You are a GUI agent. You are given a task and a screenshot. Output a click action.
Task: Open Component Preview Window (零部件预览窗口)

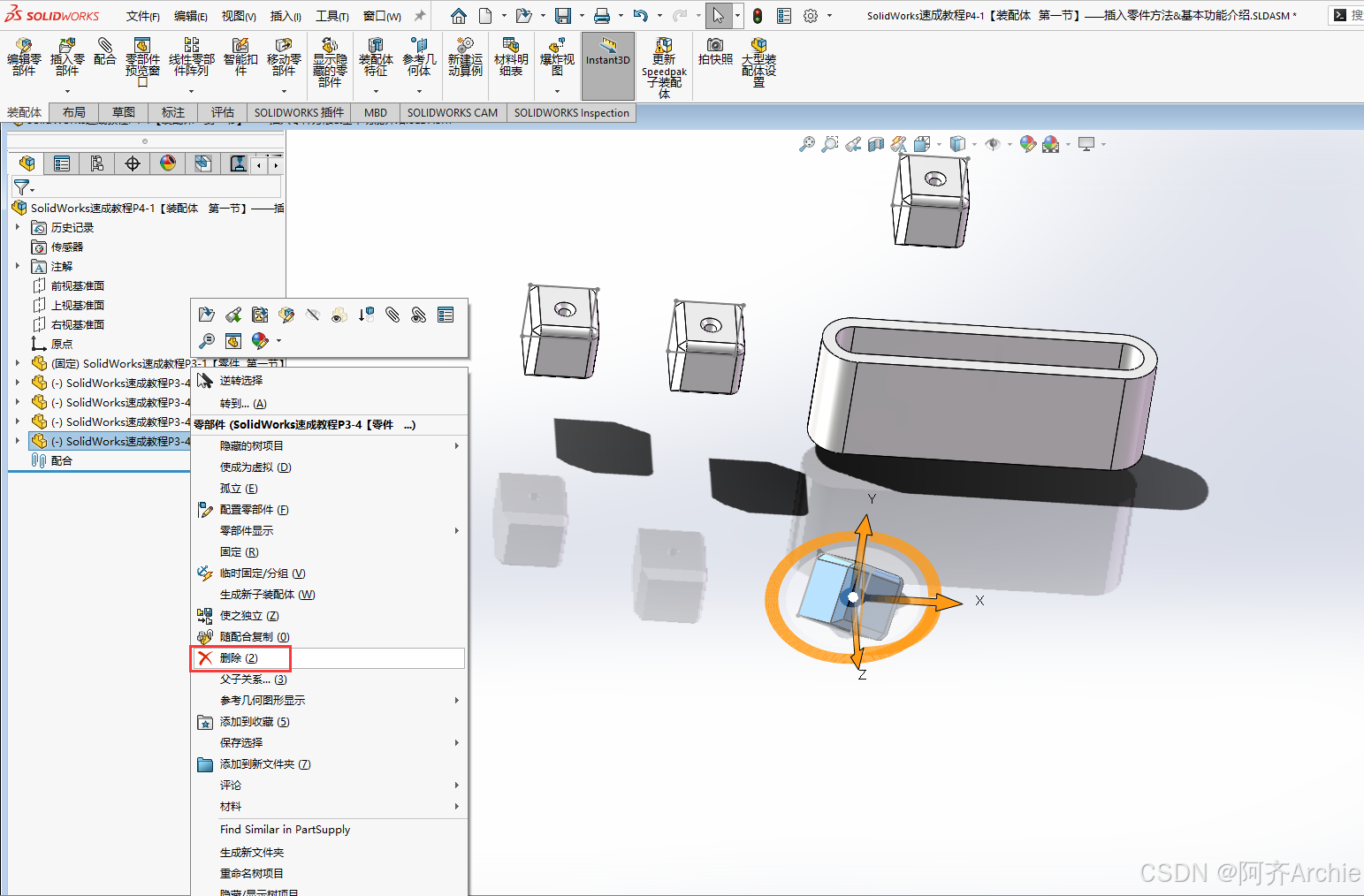tap(142, 62)
